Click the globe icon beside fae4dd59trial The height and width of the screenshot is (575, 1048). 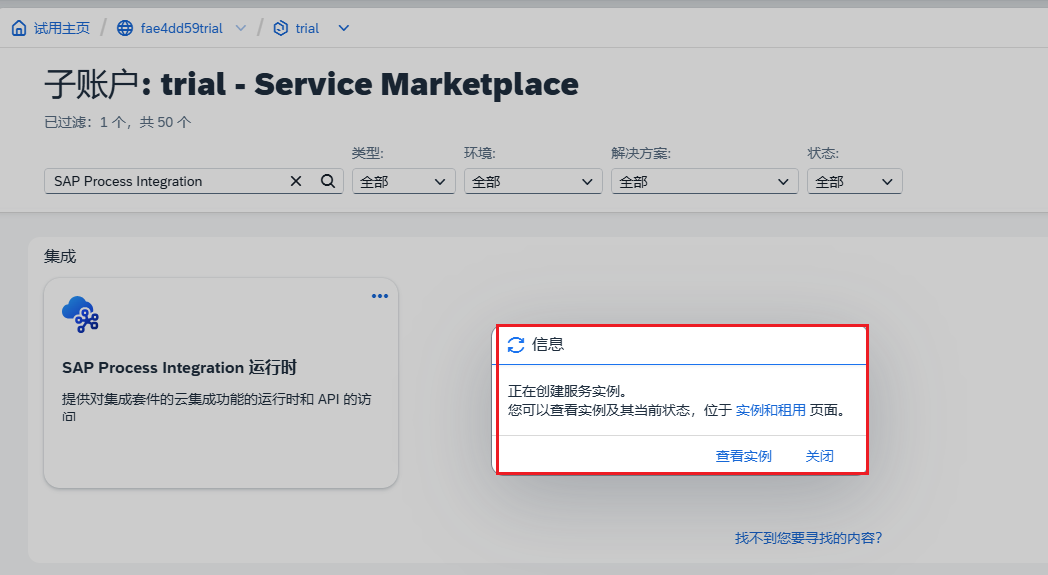coord(125,28)
